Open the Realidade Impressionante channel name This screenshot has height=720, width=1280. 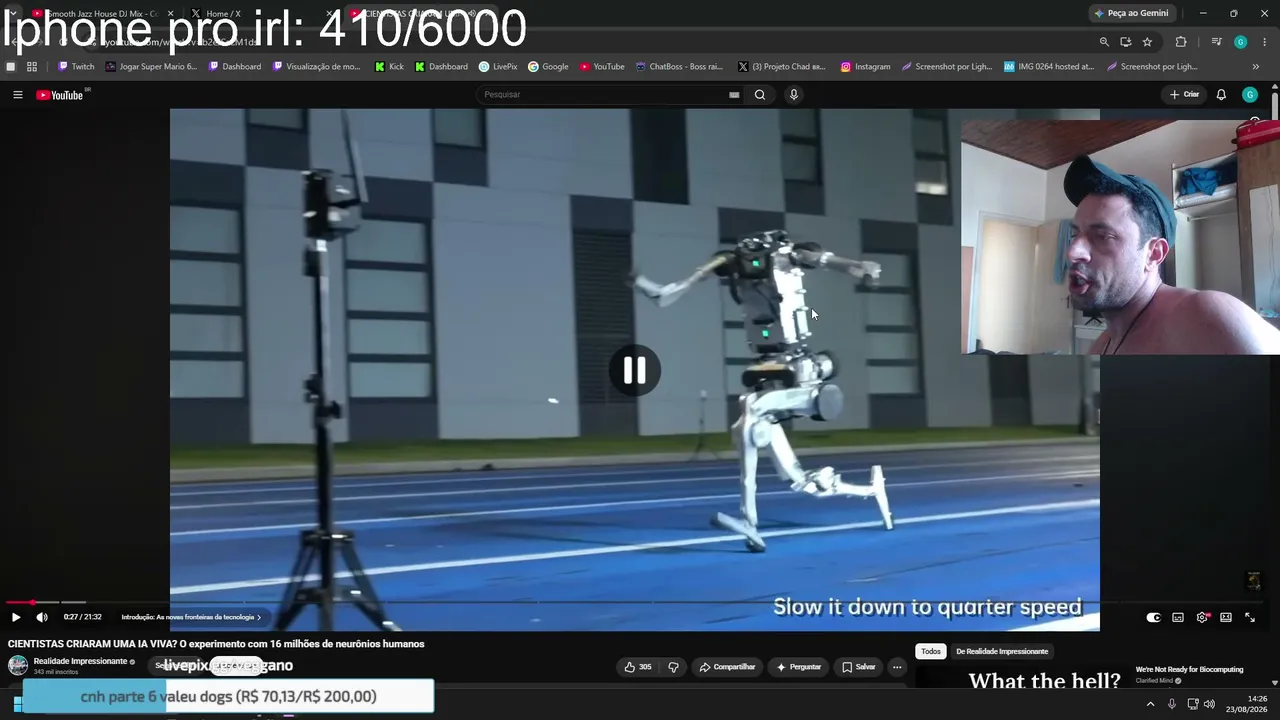click(80, 661)
